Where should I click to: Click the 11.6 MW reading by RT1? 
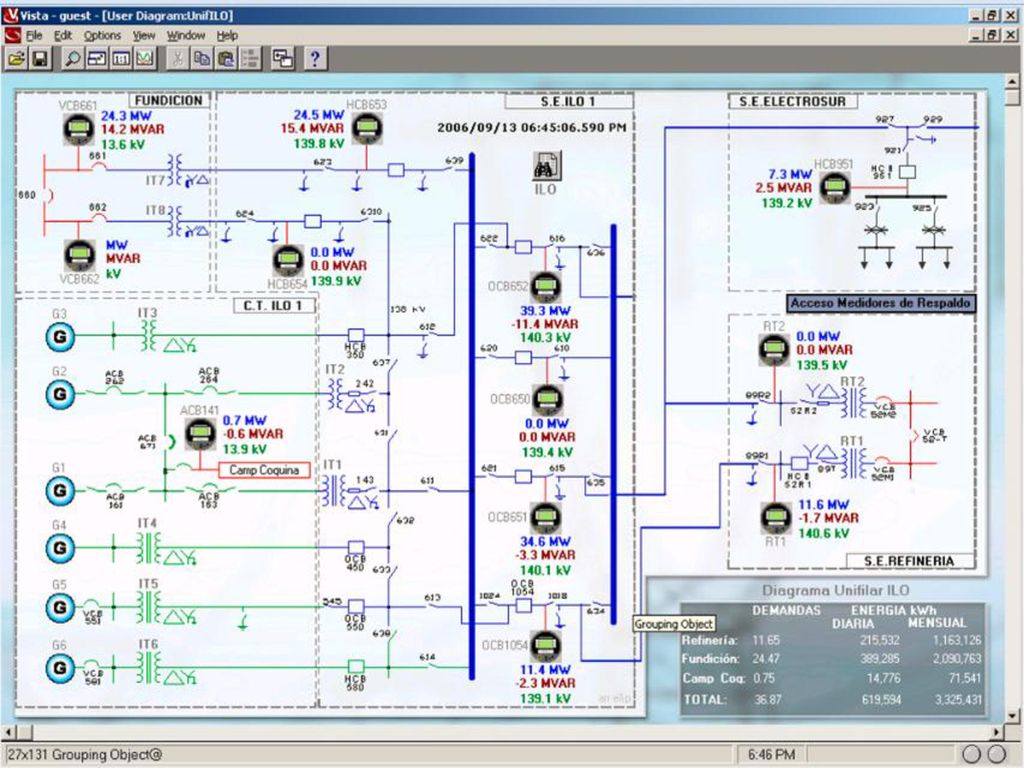point(824,505)
